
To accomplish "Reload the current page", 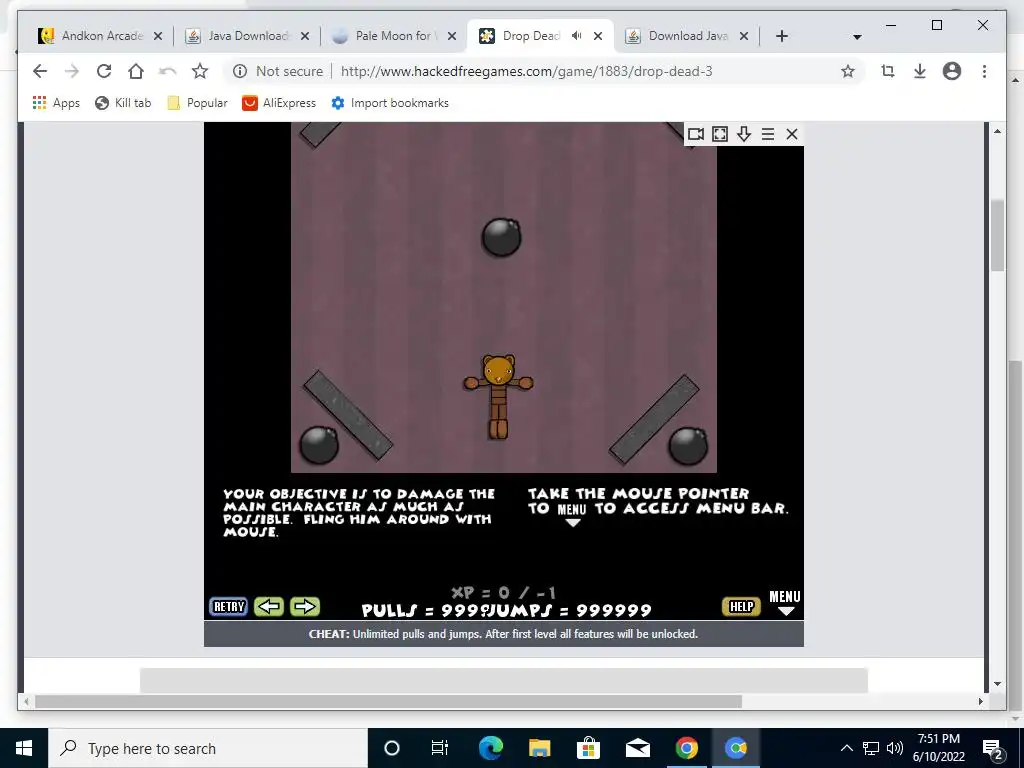I will pyautogui.click(x=104, y=71).
